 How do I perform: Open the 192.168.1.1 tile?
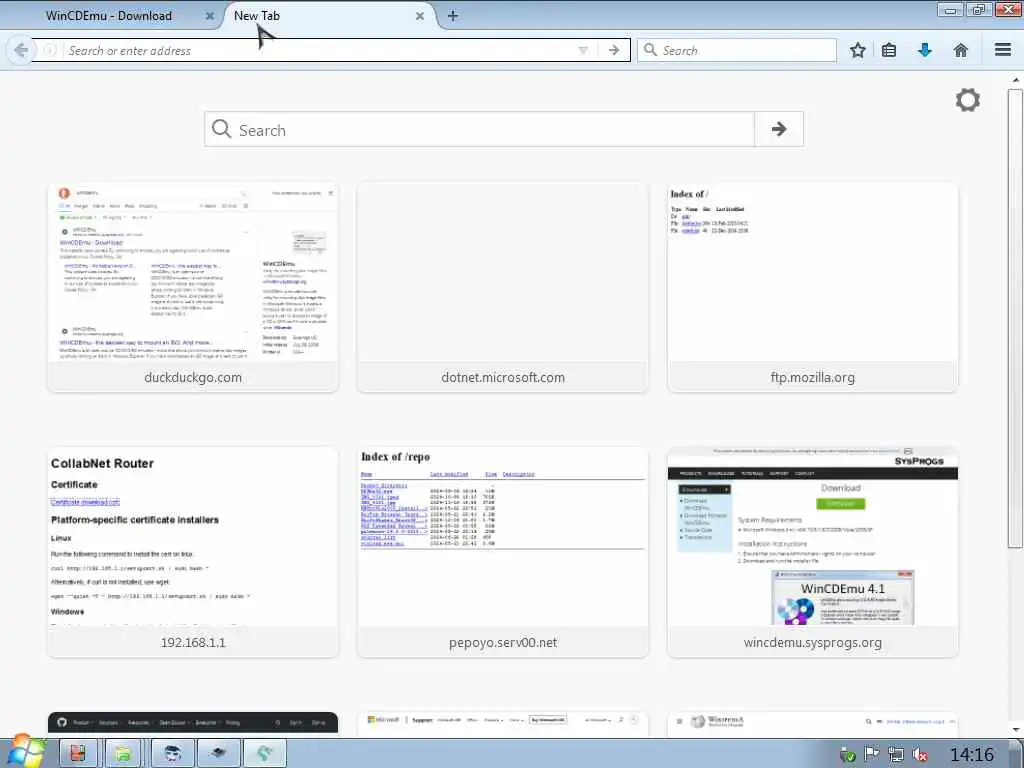click(x=193, y=552)
